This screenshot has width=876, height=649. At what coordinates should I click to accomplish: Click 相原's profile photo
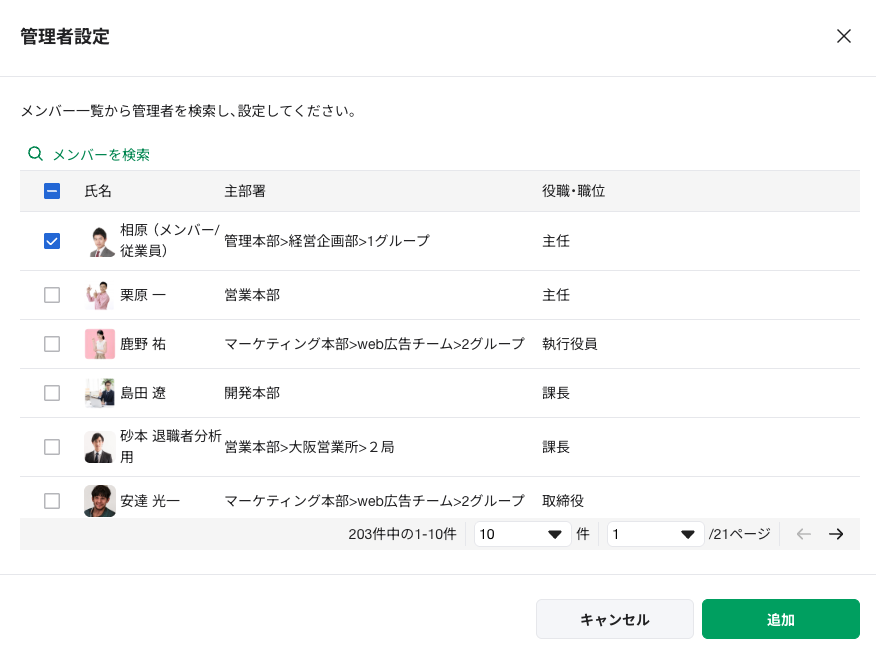click(x=100, y=241)
